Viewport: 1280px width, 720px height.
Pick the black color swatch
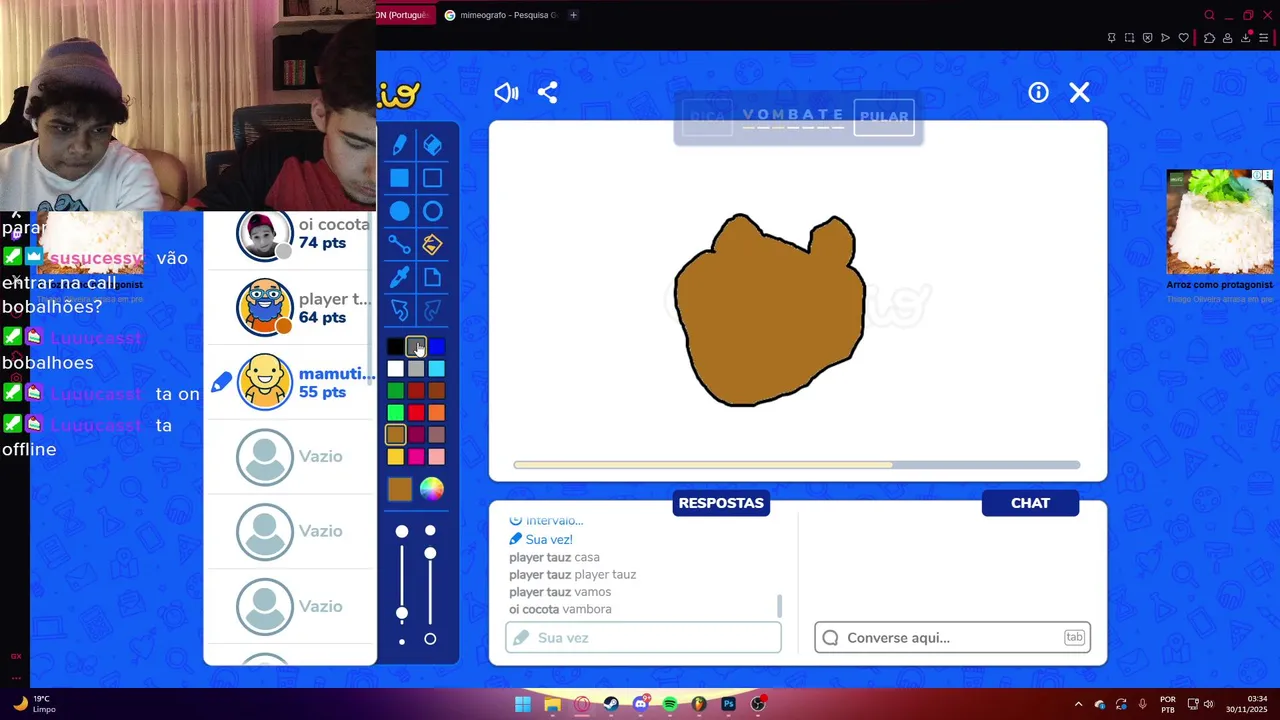pos(395,347)
